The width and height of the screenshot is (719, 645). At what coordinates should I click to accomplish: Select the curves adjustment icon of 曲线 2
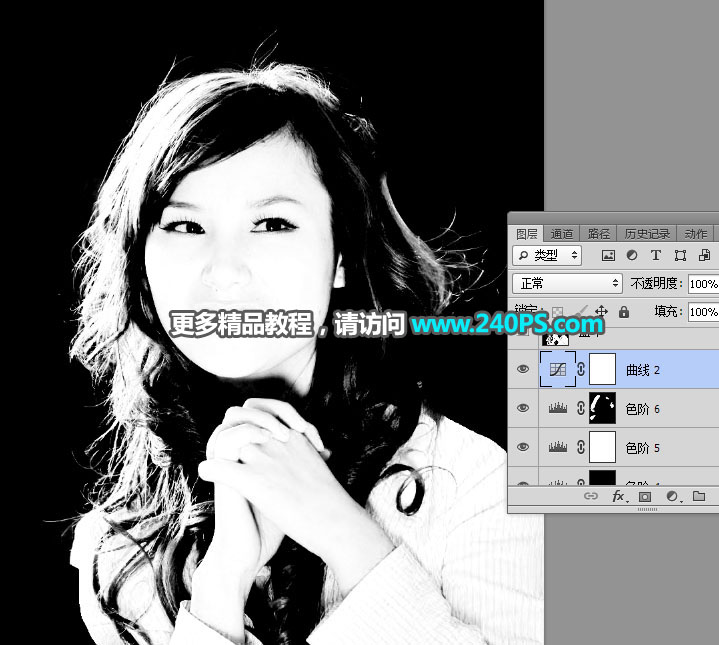[x=558, y=369]
